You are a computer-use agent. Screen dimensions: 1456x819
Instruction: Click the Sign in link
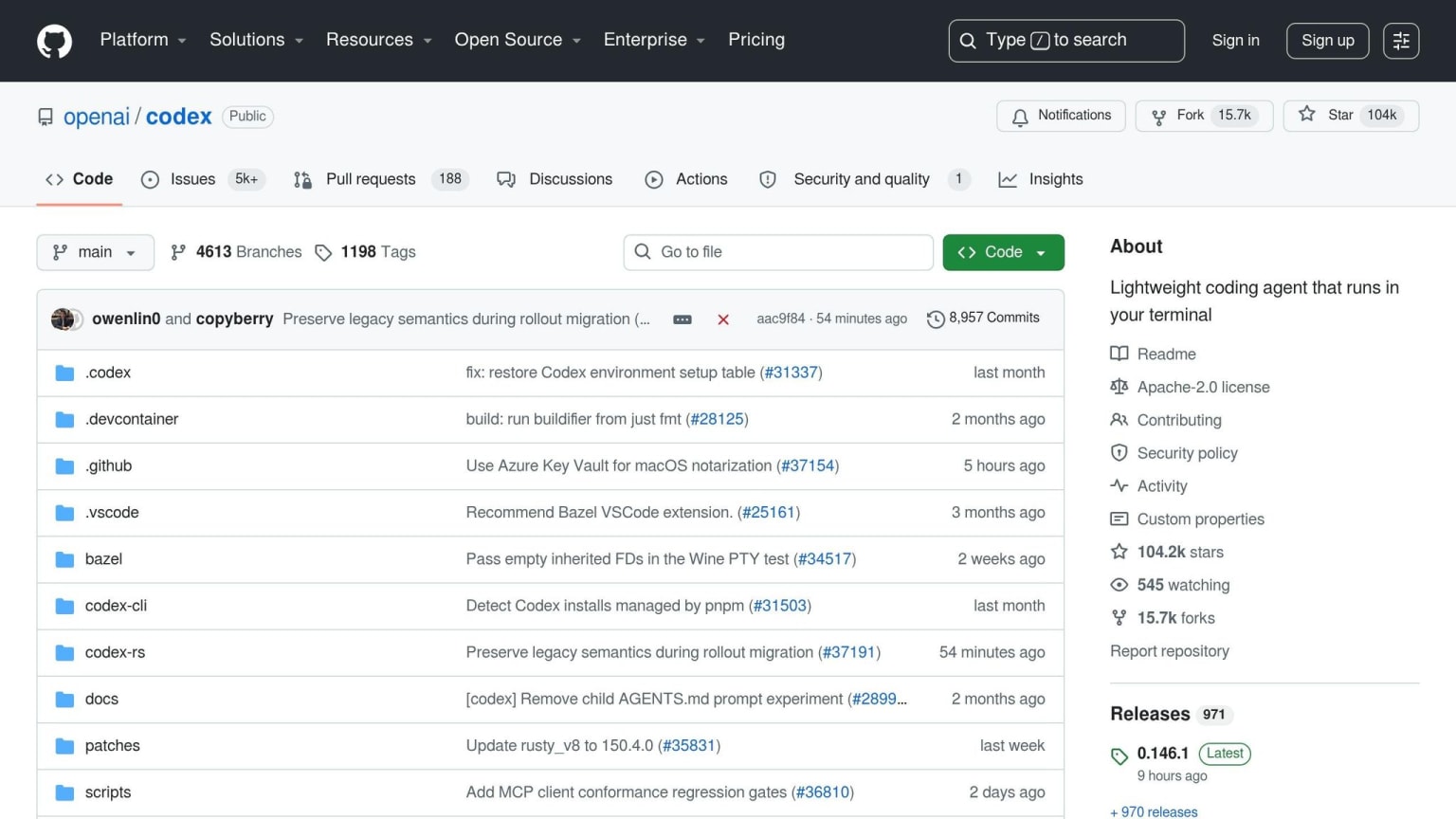click(1235, 41)
